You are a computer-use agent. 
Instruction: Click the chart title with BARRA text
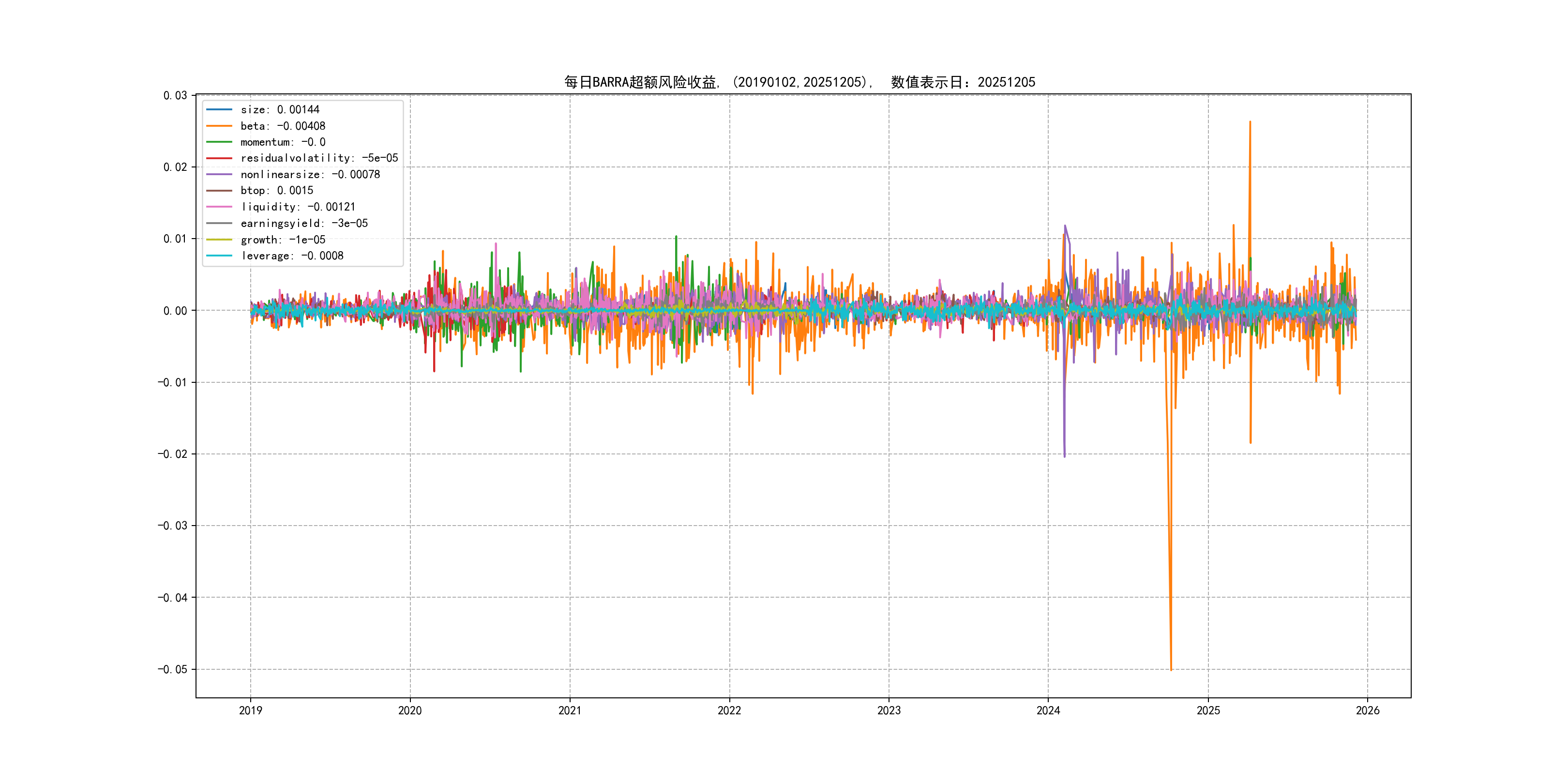tap(799, 82)
